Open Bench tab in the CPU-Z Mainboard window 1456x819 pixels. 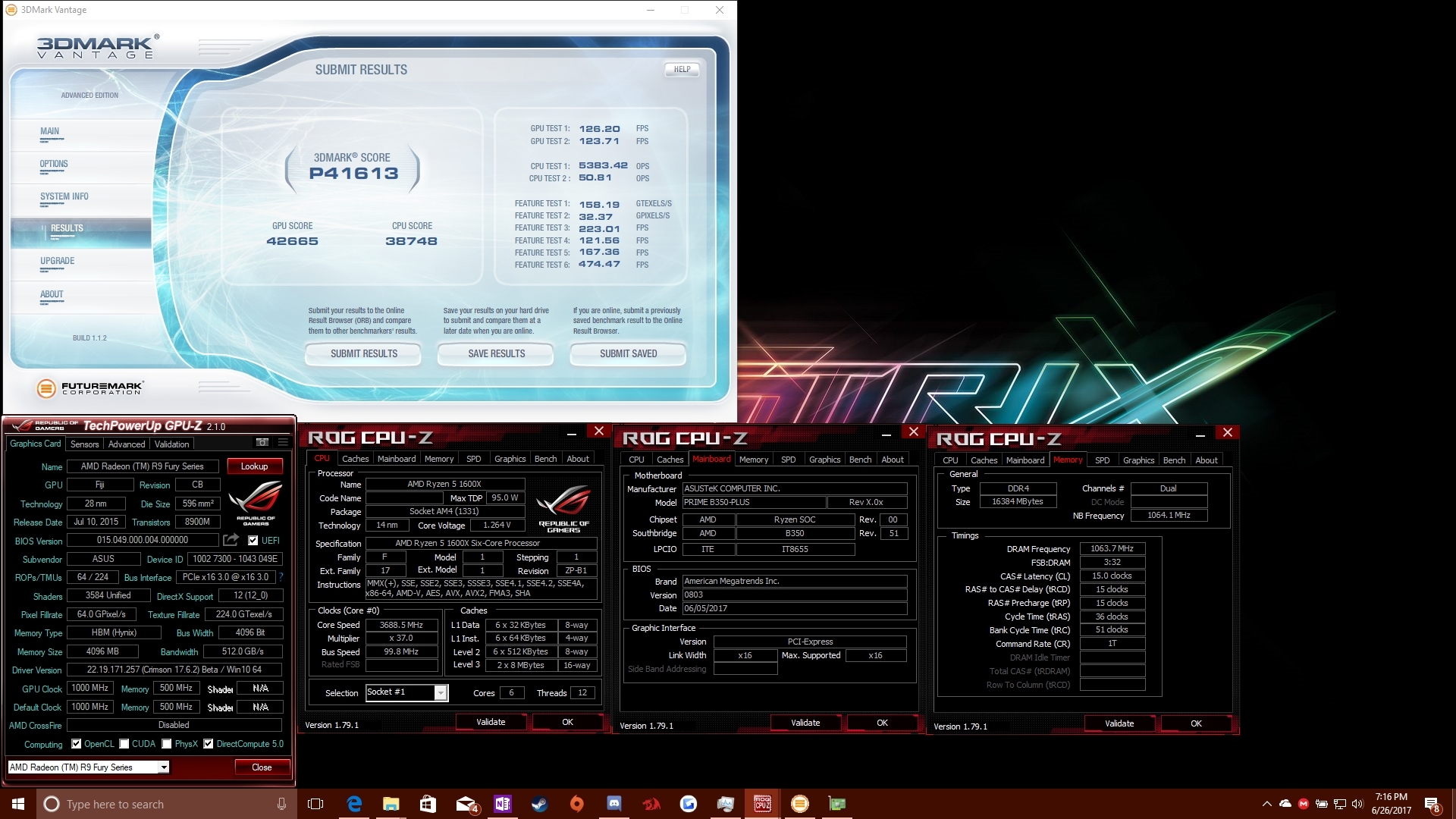tap(860, 460)
